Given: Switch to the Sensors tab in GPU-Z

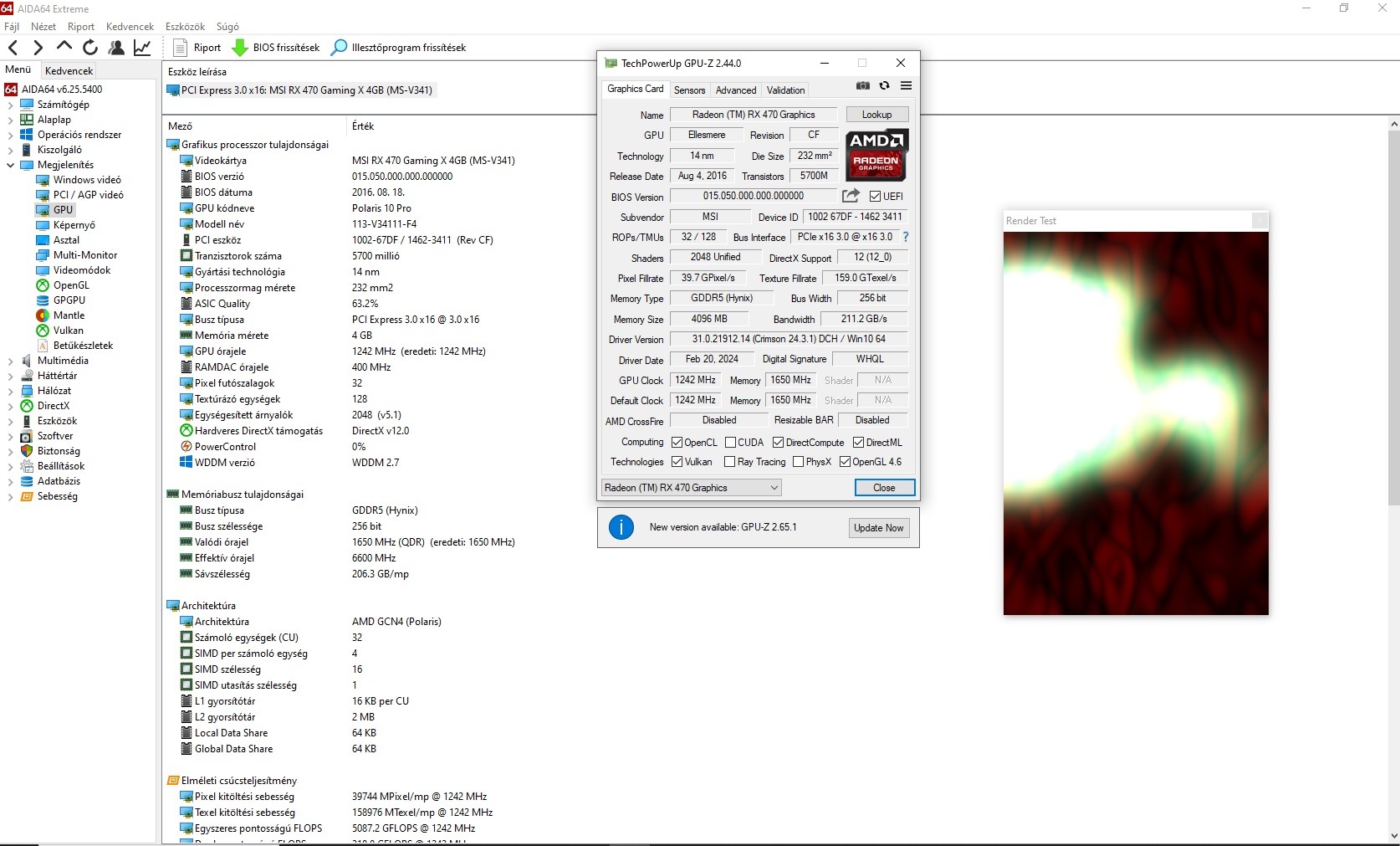Looking at the screenshot, I should 690,90.
